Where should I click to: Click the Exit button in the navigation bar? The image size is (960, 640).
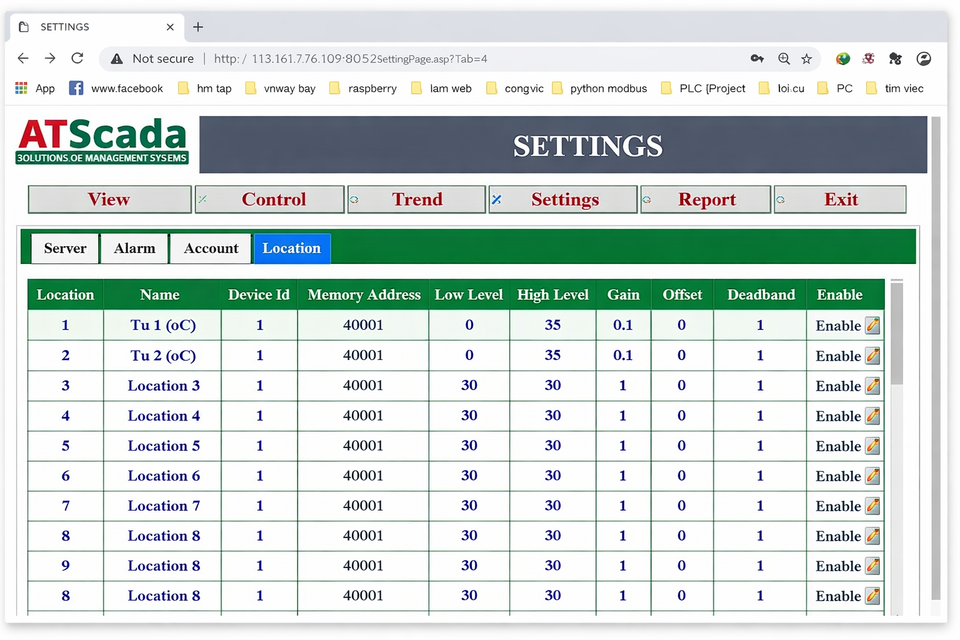(840, 199)
